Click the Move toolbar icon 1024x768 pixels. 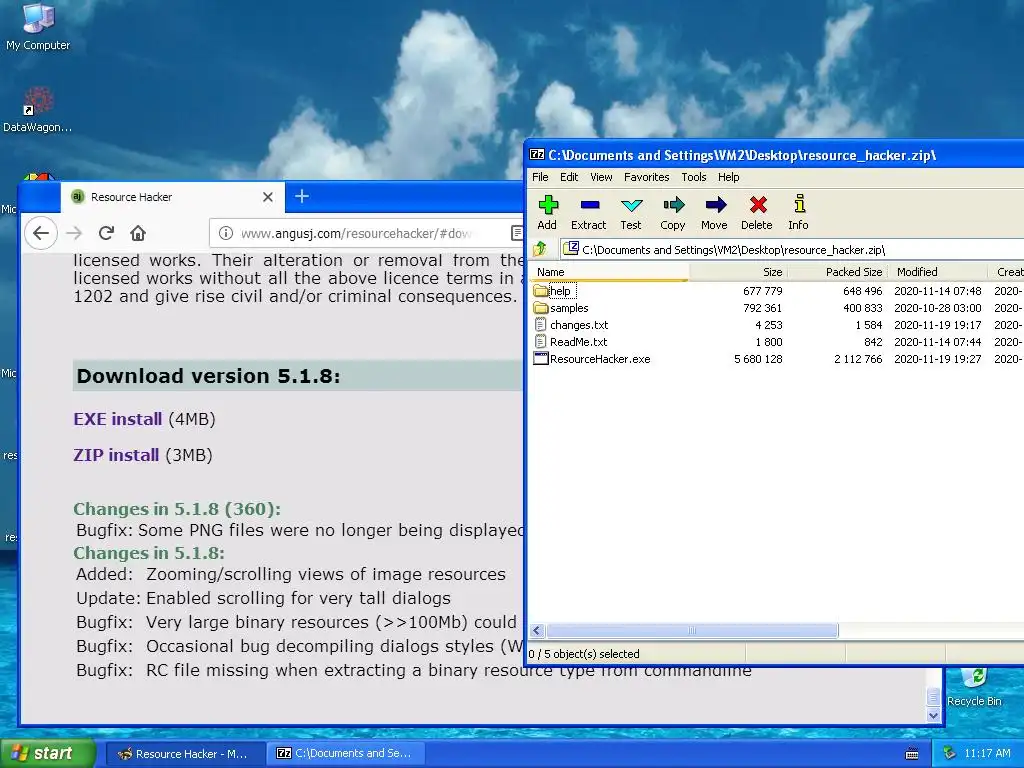[x=714, y=212]
